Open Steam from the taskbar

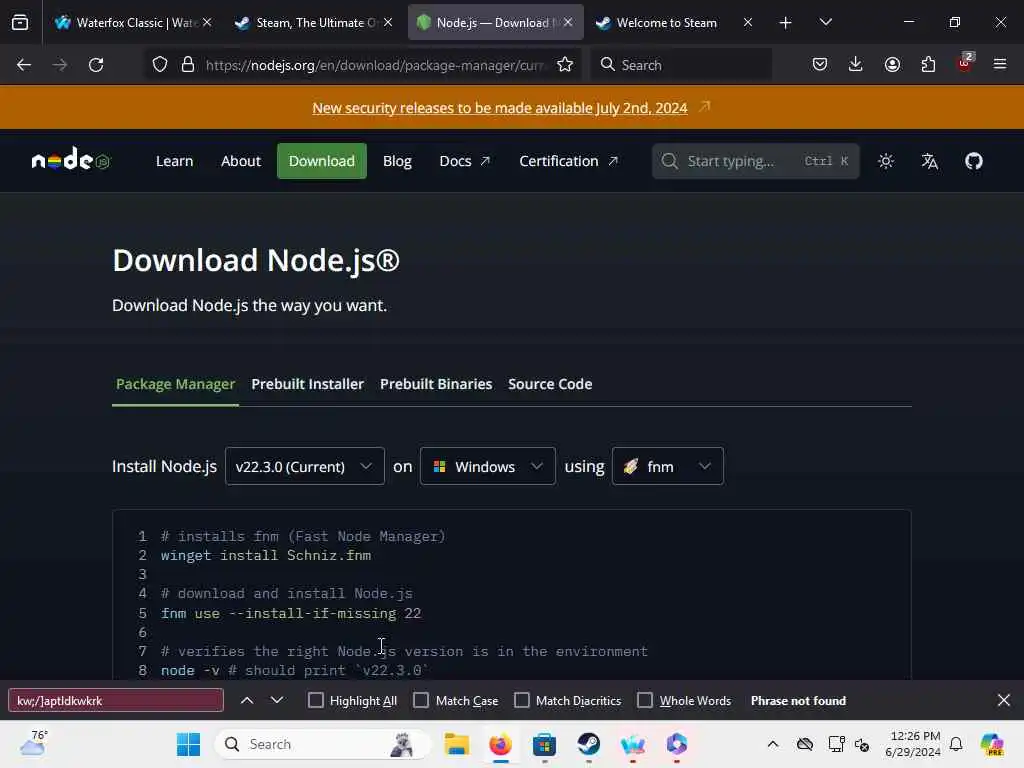point(588,744)
